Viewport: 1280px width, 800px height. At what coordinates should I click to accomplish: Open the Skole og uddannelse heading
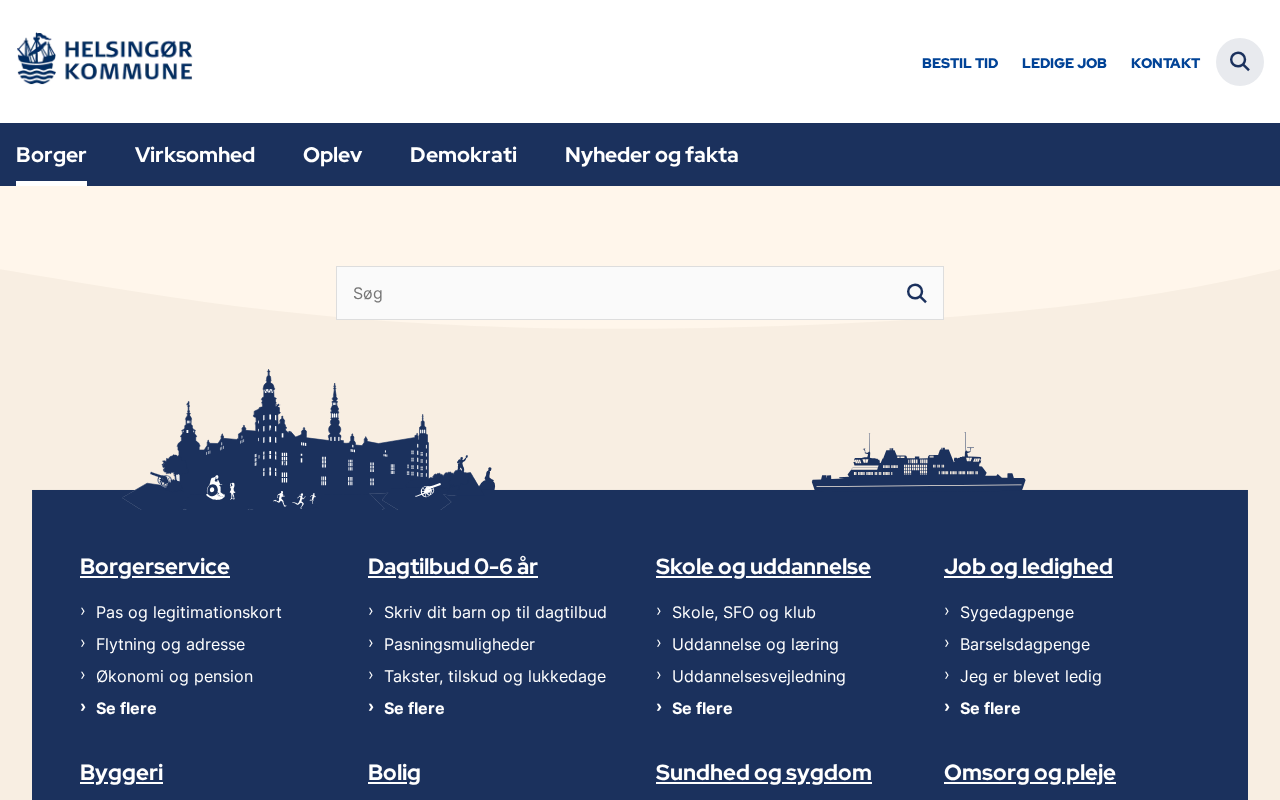coord(763,566)
